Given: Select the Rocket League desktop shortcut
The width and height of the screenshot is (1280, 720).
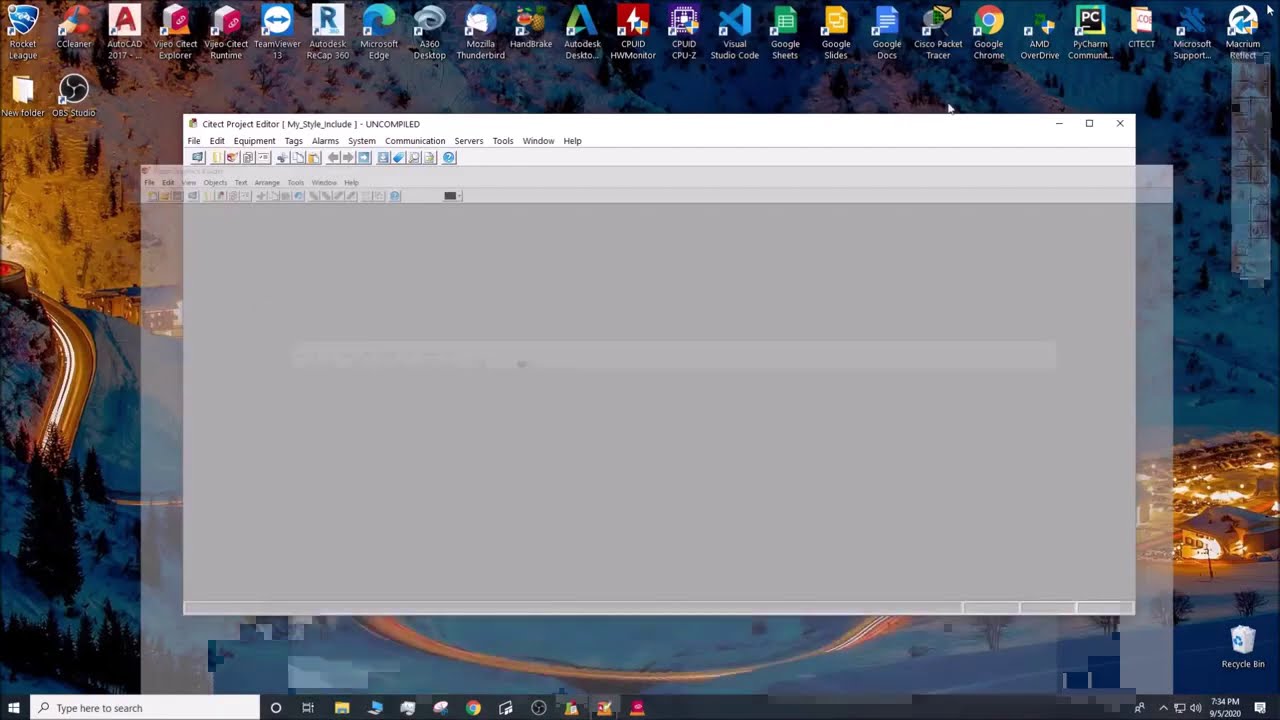Looking at the screenshot, I should [22, 32].
